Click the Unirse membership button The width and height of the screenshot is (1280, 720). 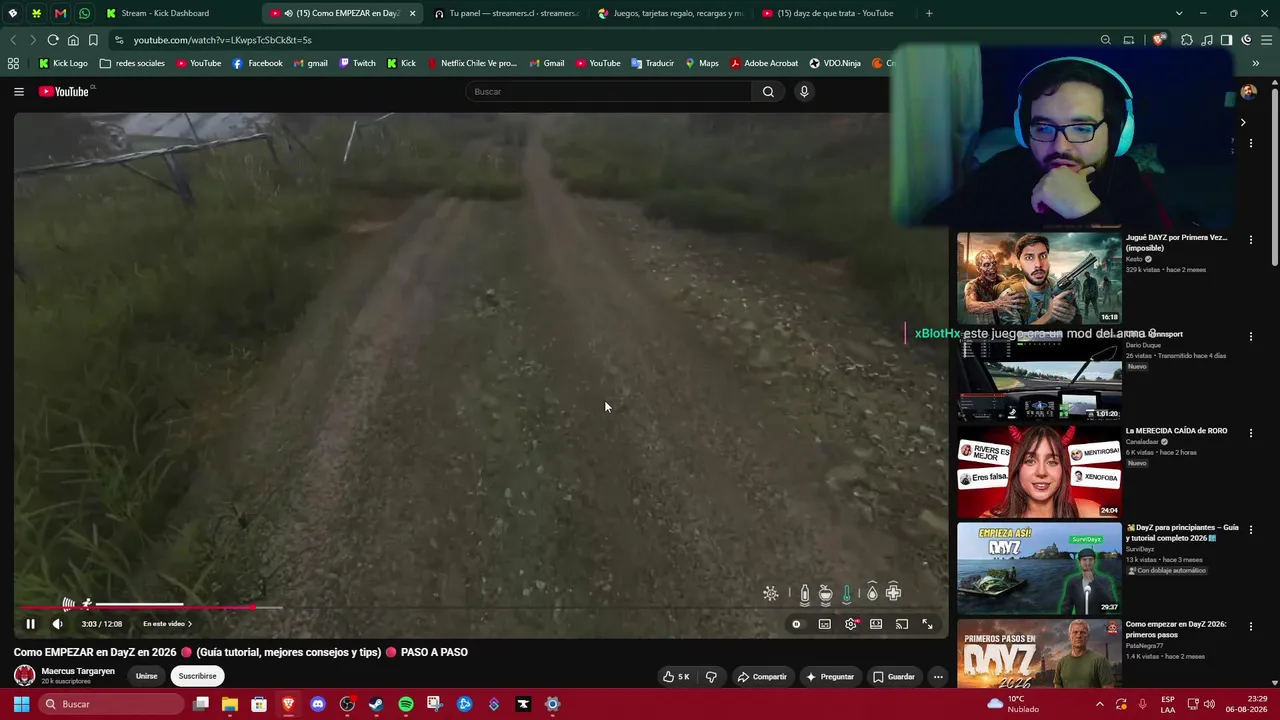(x=147, y=676)
